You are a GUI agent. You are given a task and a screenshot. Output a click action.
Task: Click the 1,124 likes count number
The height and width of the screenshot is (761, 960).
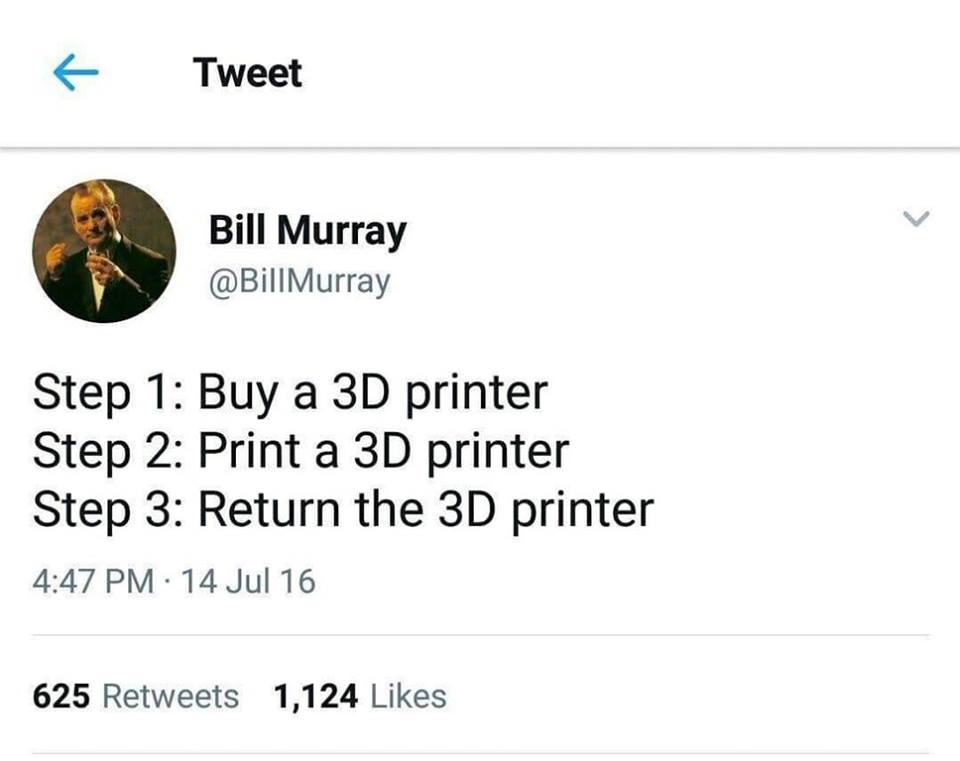[315, 697]
